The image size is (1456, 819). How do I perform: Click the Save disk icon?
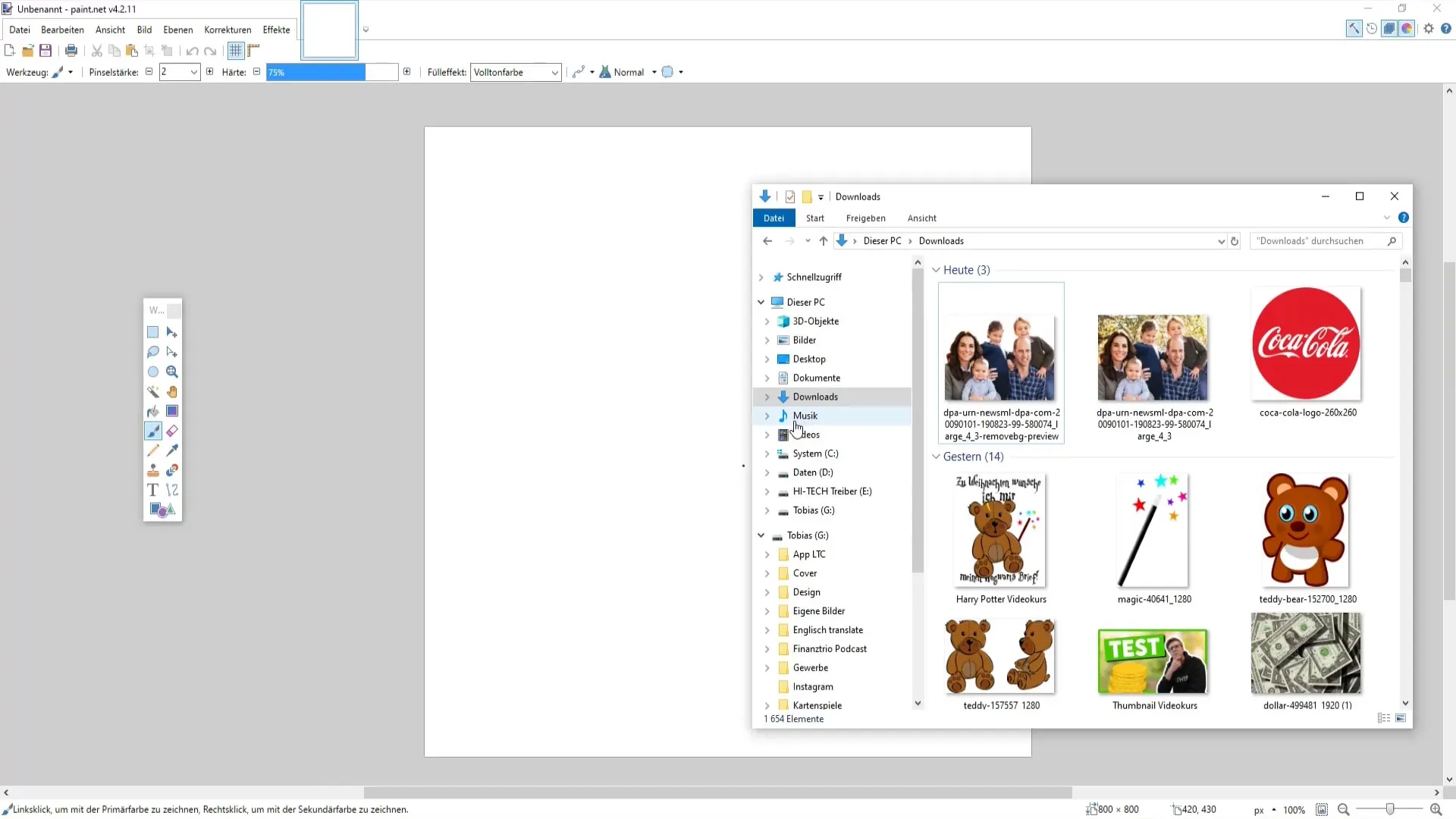(x=45, y=51)
